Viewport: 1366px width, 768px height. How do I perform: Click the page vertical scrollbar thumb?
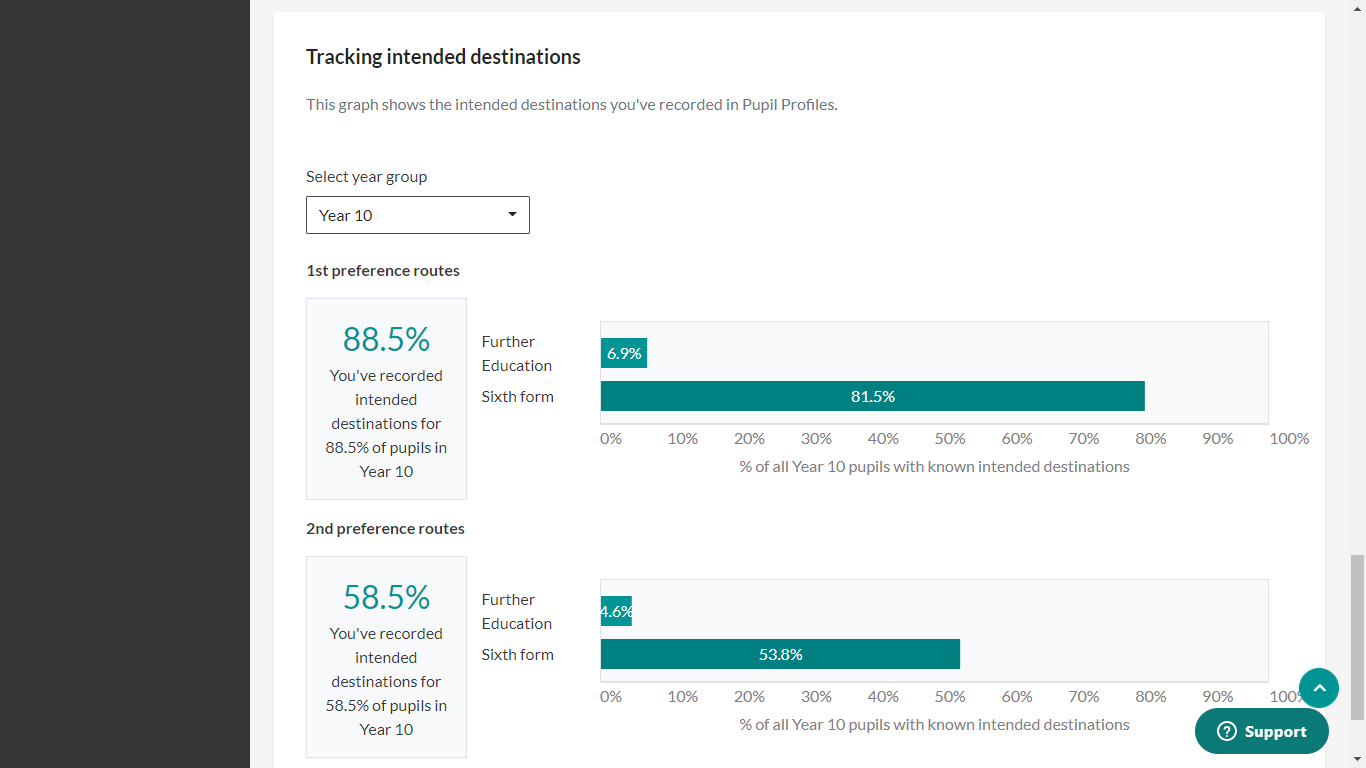tap(1357, 637)
